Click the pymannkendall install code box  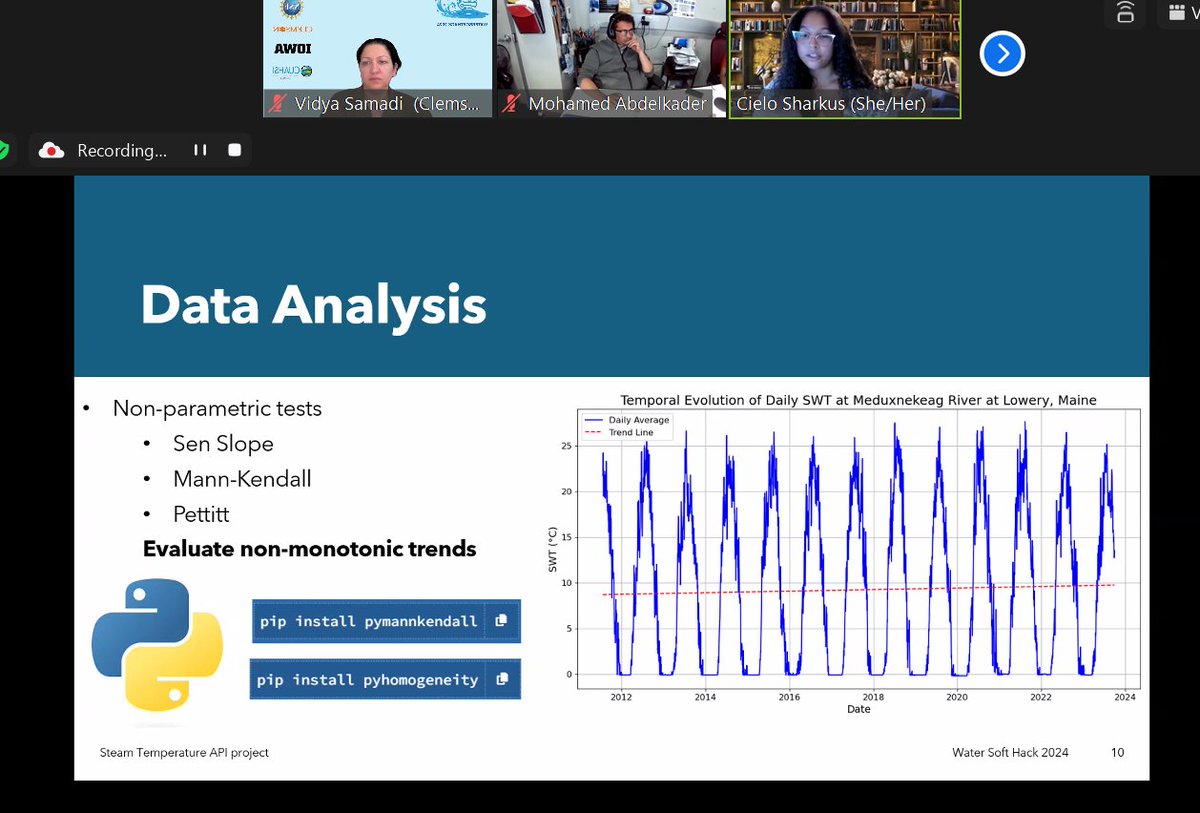386,621
